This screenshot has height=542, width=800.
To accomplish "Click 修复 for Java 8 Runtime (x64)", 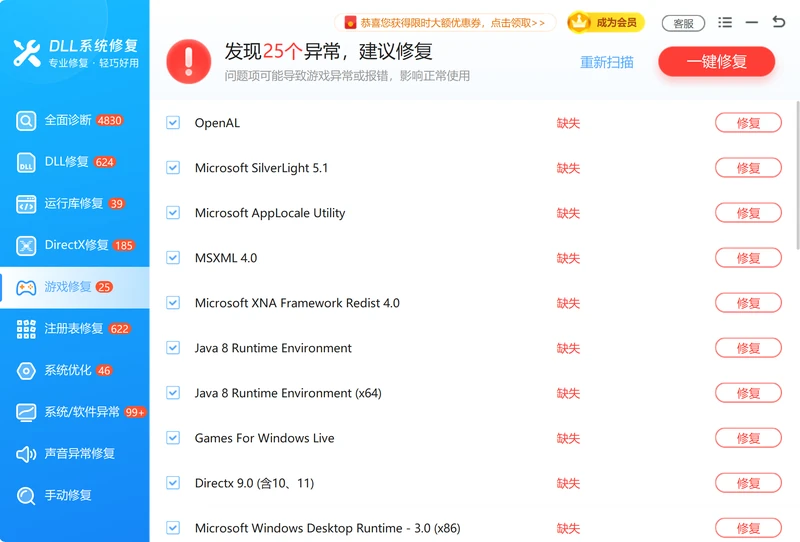I will coord(748,392).
